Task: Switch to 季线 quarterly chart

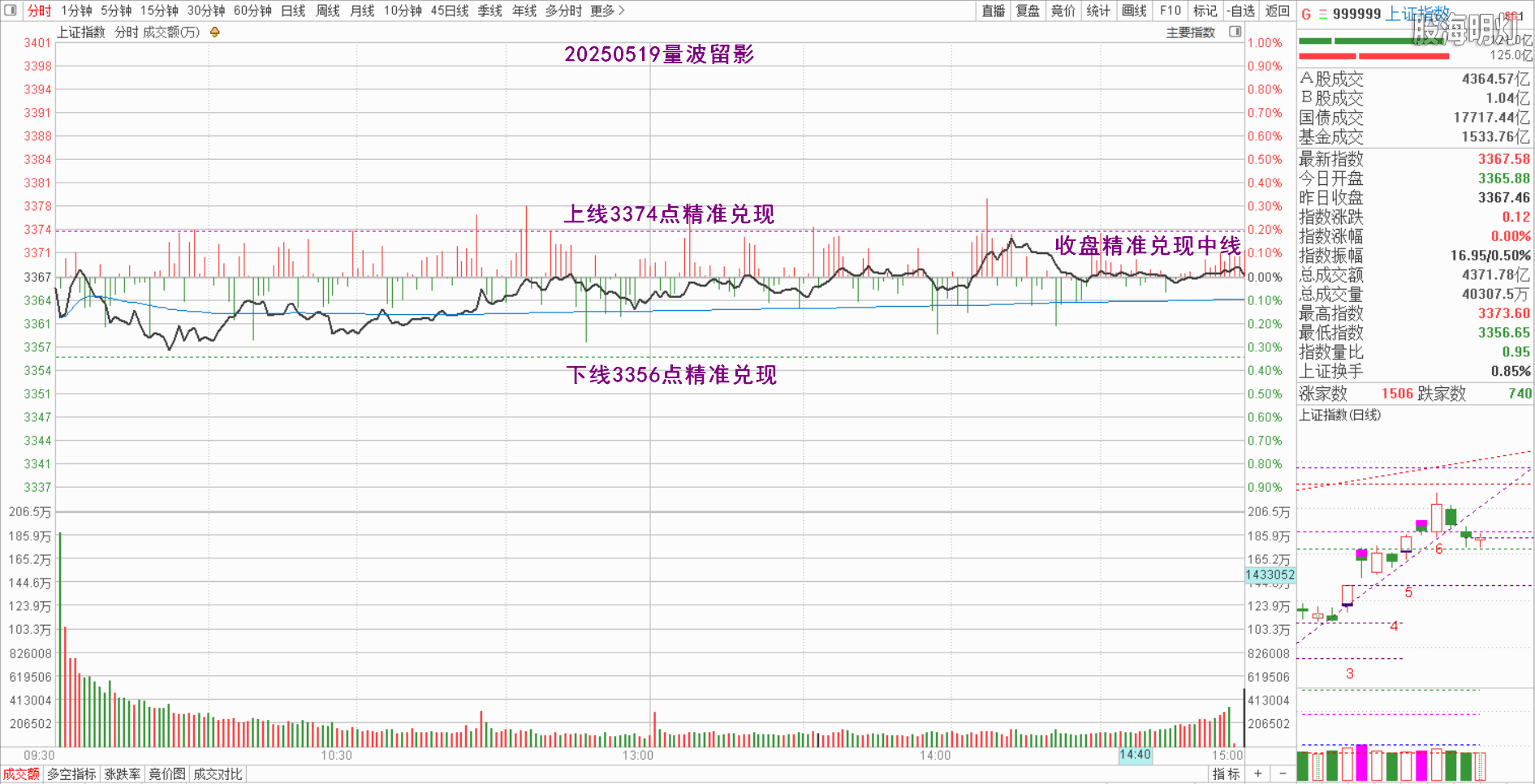Action: click(x=490, y=11)
